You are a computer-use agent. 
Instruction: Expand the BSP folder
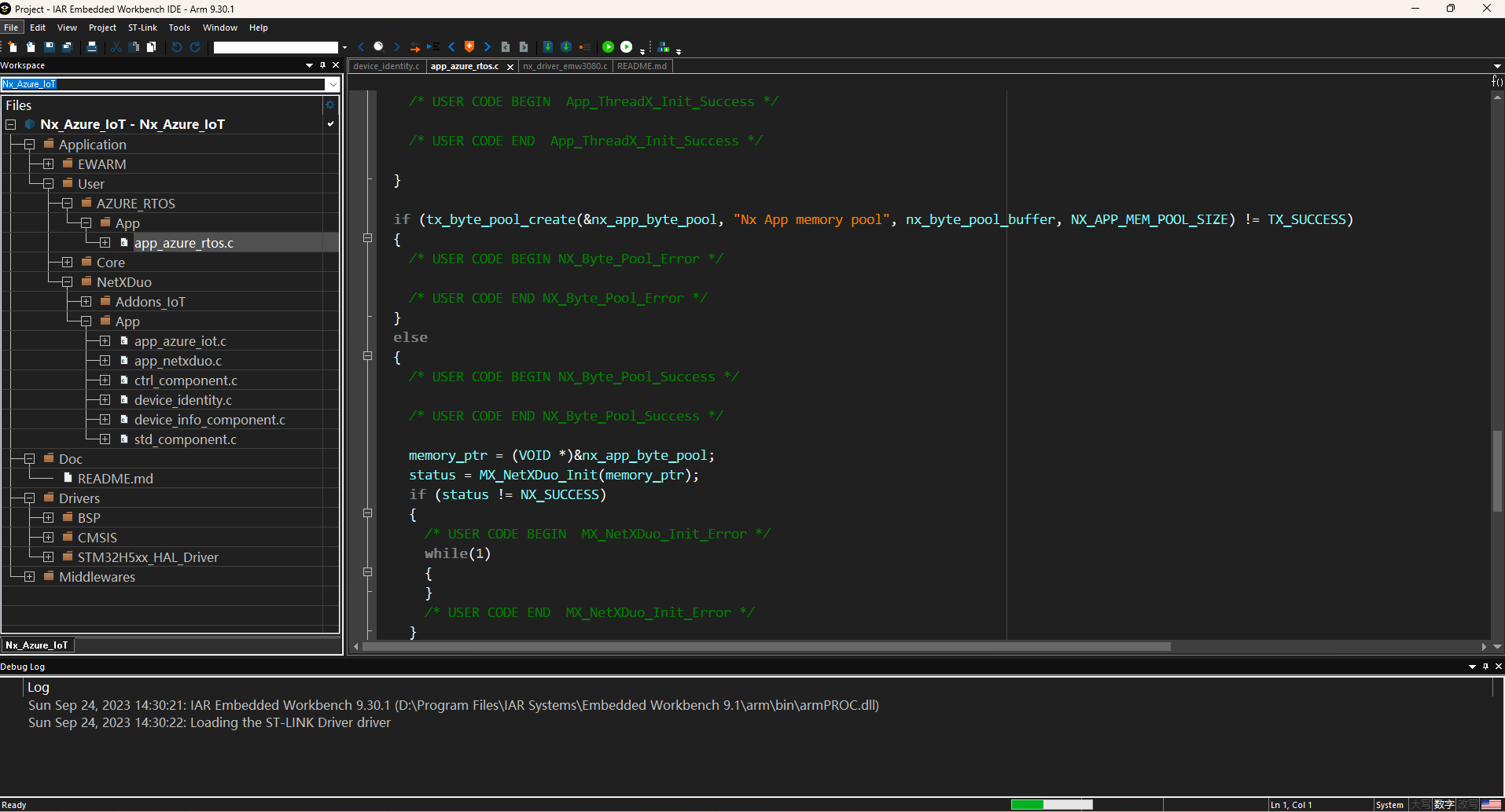48,518
